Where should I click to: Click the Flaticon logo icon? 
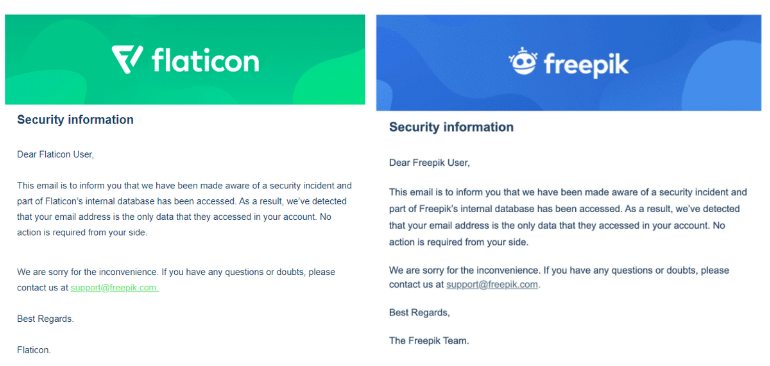pyautogui.click(x=127, y=59)
